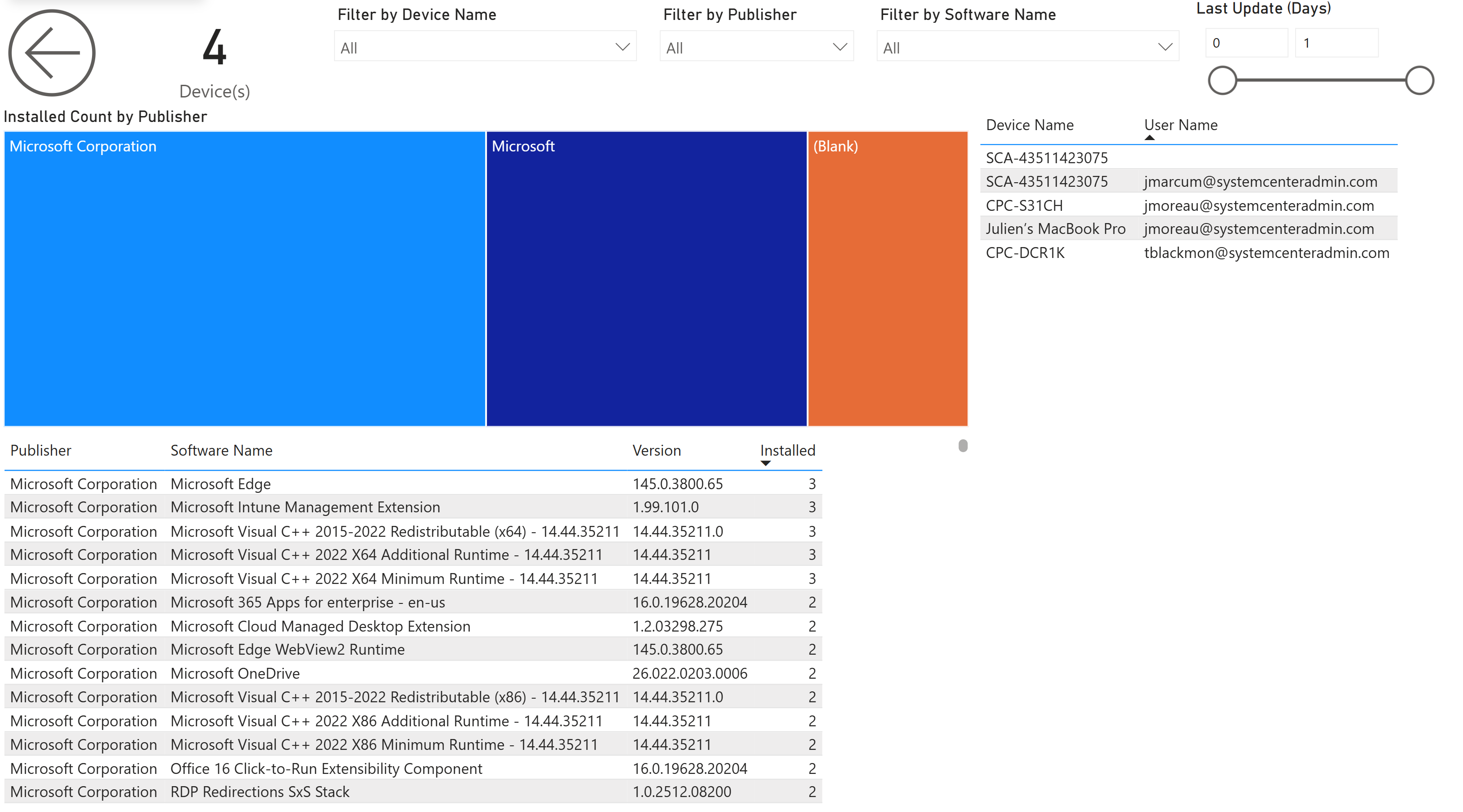The height and width of the screenshot is (812, 1463).
Task: Select tblackmon@systemcenteradmin.com user cell
Action: coord(1267,253)
